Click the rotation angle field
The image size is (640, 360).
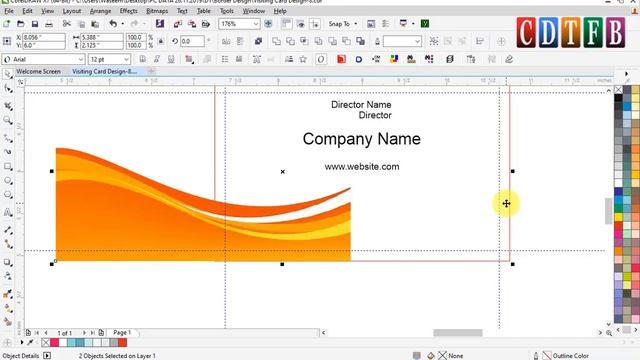coord(192,41)
